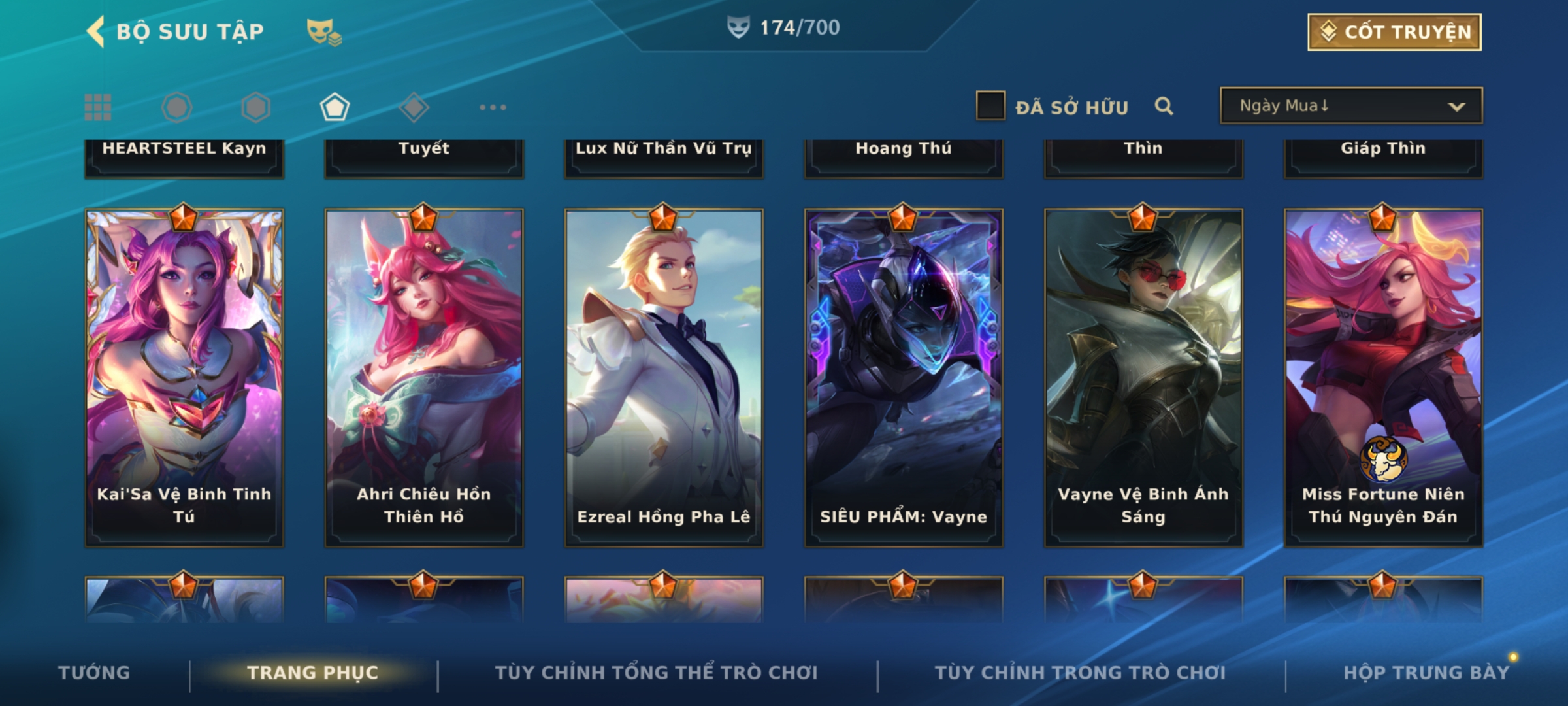Viewport: 1568px width, 706px height.
Task: Toggle the Đã Sở Hữu checkbox
Action: pyautogui.click(x=990, y=106)
